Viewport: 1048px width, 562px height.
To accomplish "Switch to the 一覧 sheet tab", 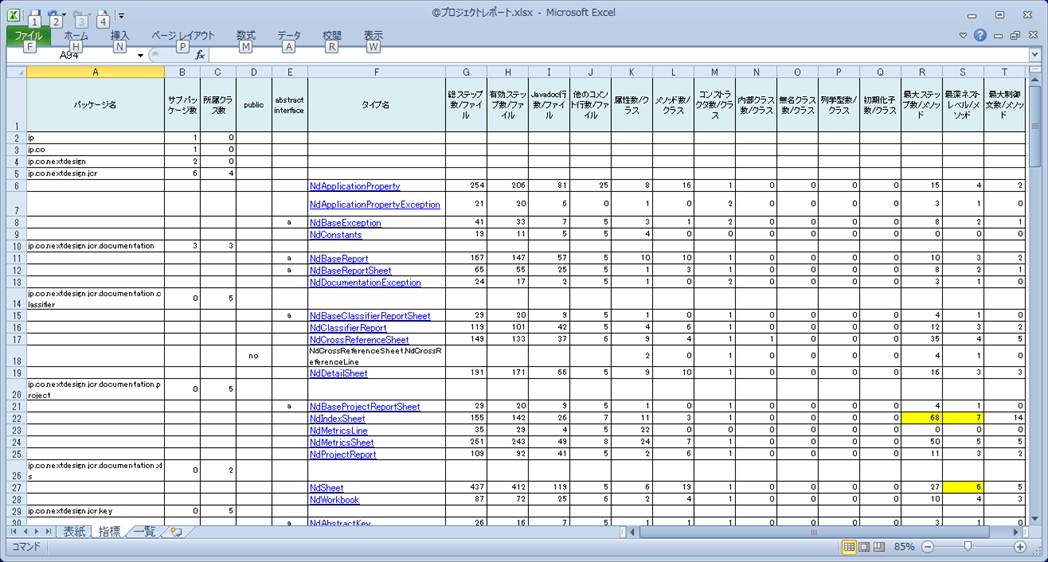I will click(144, 532).
